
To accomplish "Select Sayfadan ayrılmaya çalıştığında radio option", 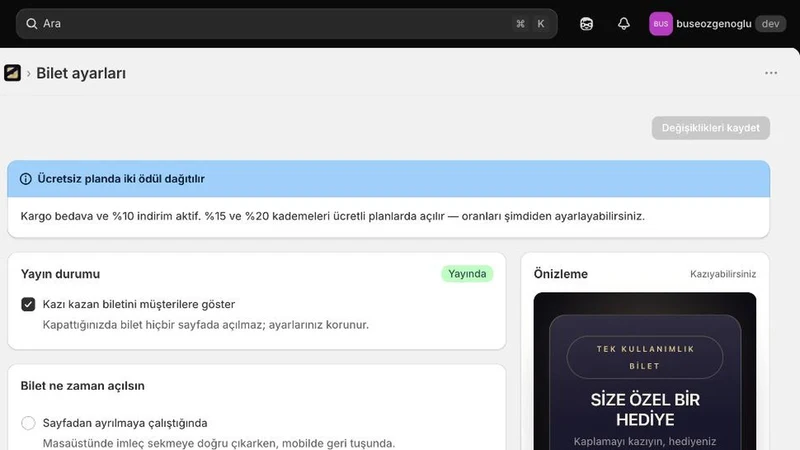I will pos(28,423).
